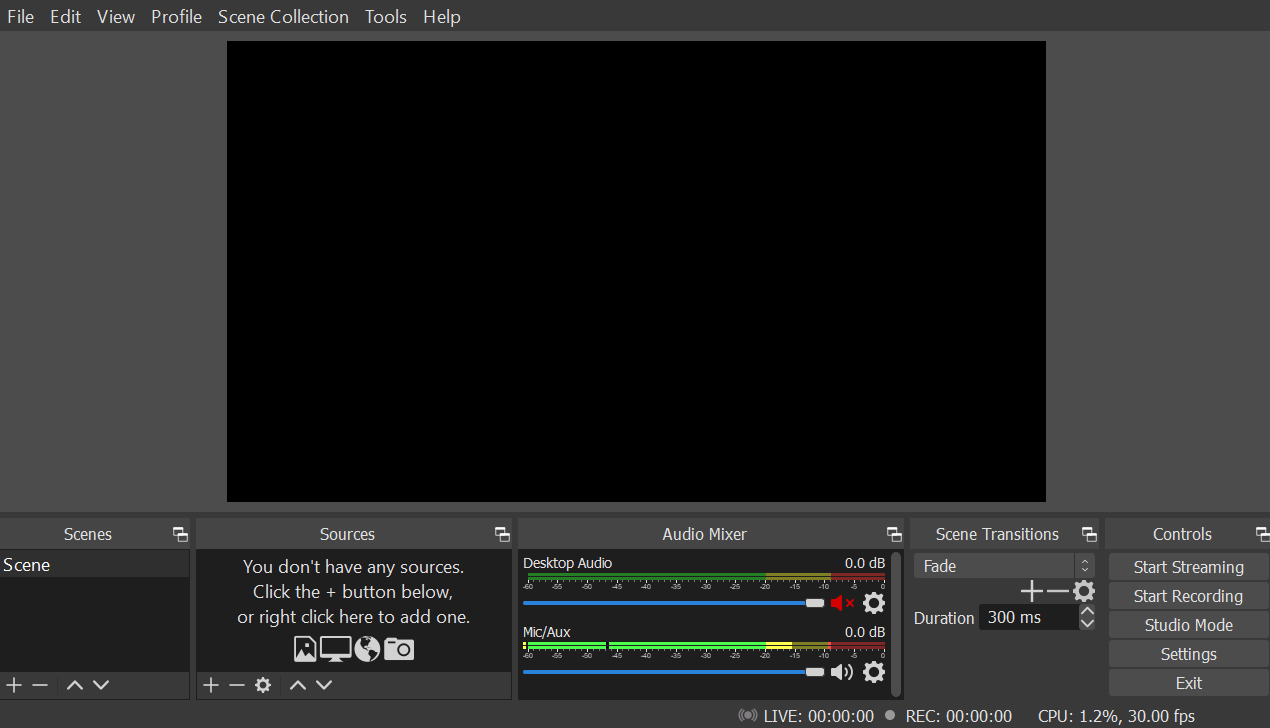The width and height of the screenshot is (1270, 728).
Task: Move source down with chevron arrow
Action: pyautogui.click(x=324, y=685)
